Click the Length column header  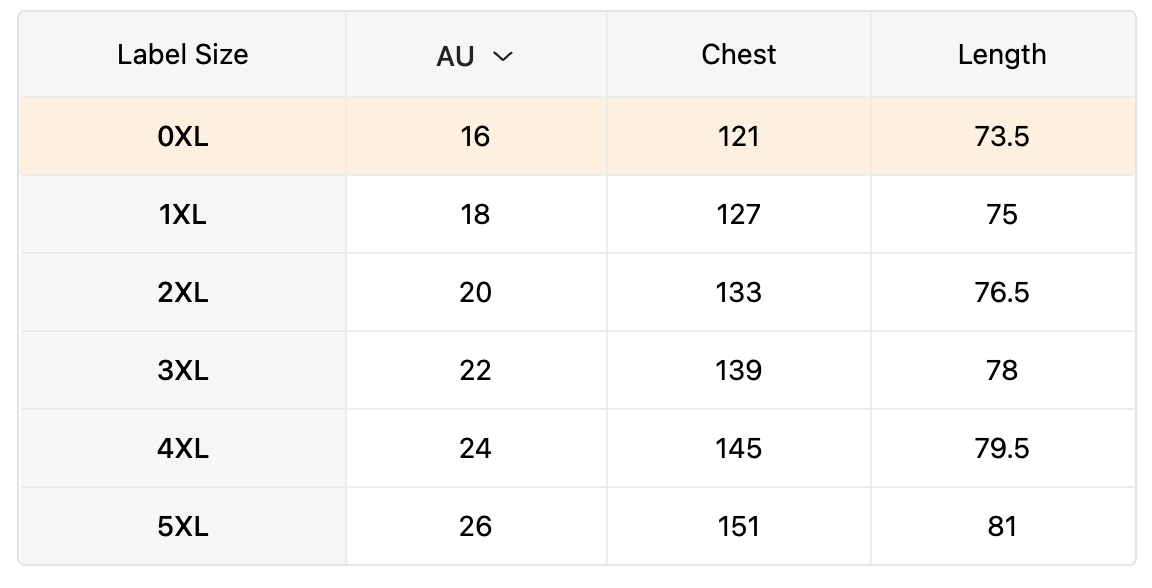click(x=1002, y=55)
